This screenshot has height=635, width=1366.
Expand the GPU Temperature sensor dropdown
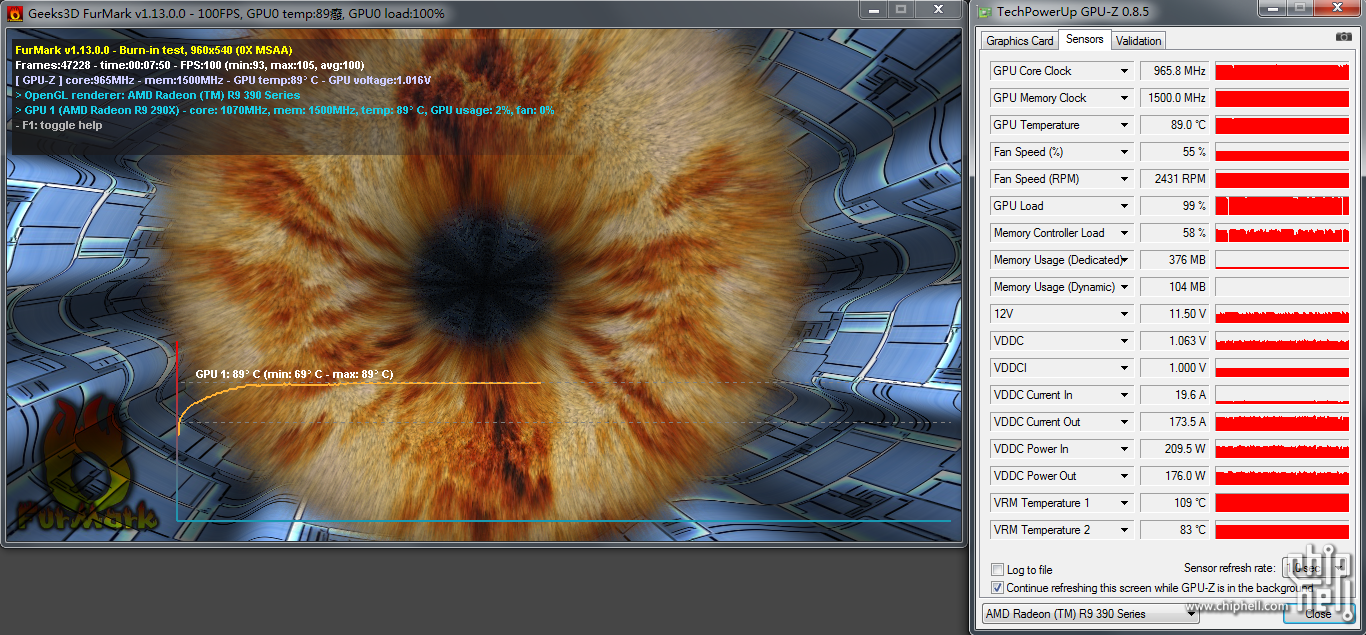(1124, 125)
